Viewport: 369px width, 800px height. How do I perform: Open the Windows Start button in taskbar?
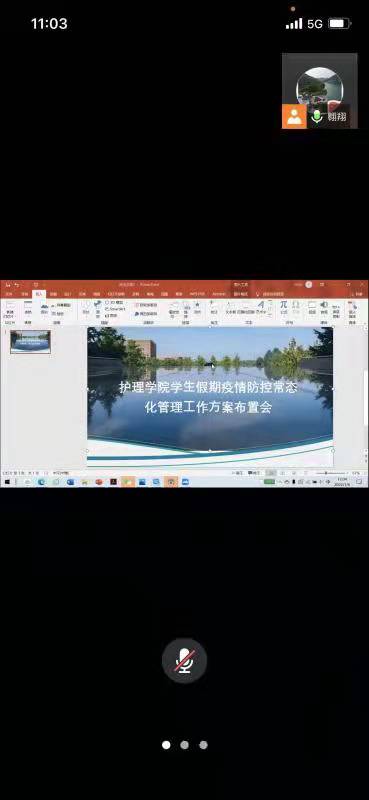[x=7, y=482]
